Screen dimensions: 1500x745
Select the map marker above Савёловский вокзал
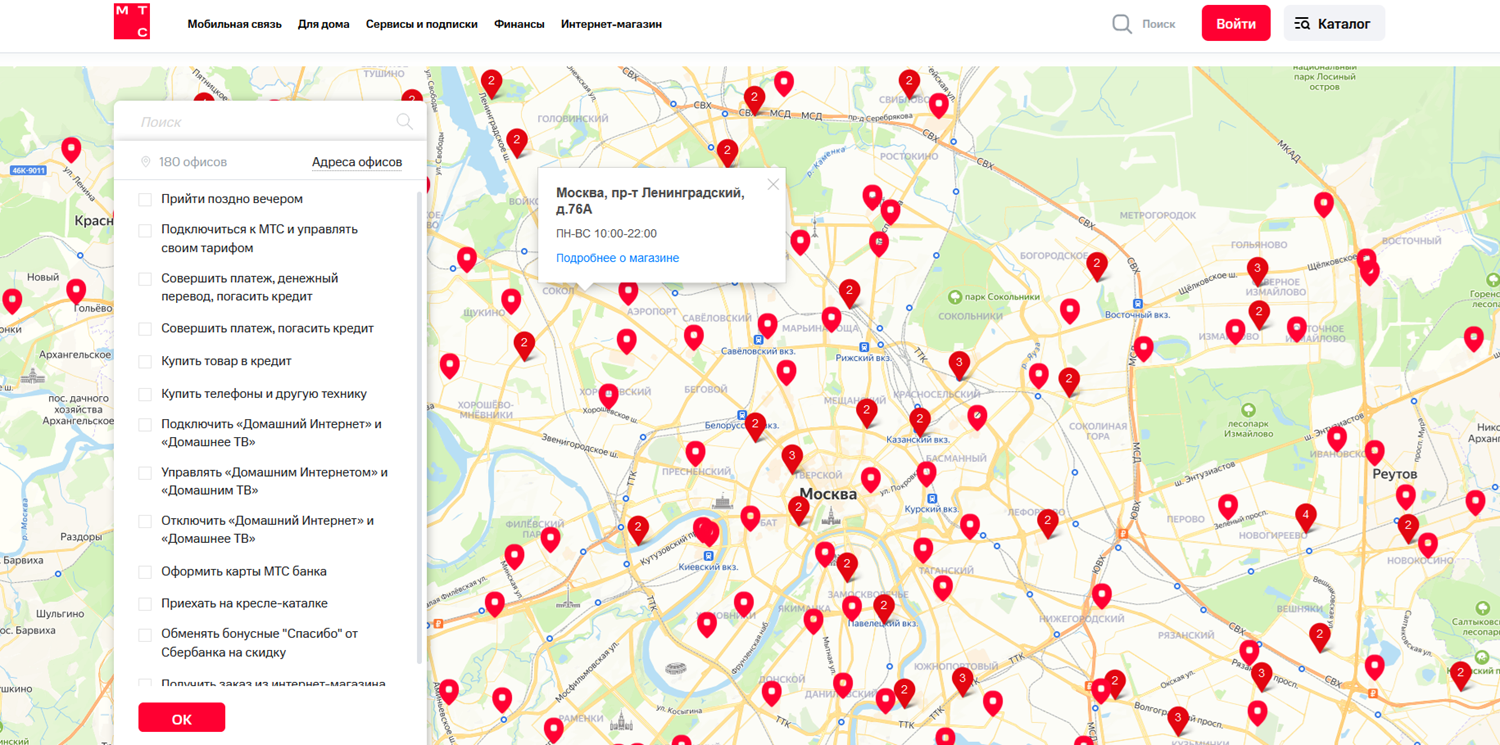(x=767, y=325)
